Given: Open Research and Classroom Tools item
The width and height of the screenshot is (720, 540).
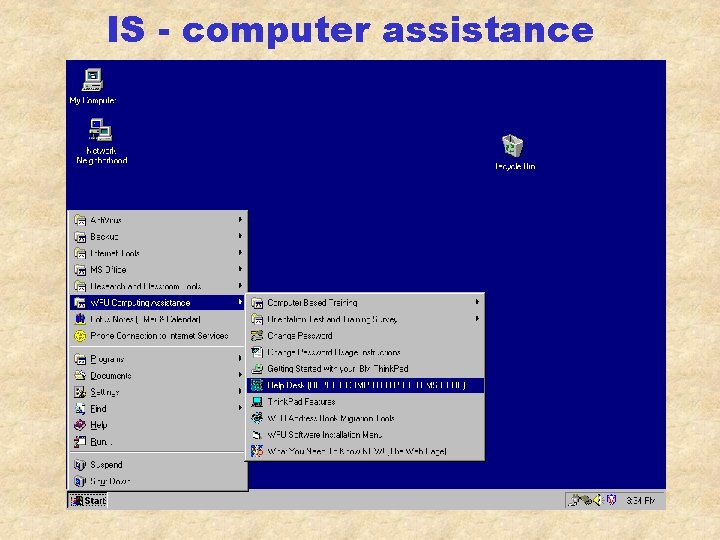Looking at the screenshot, I should click(158, 286).
